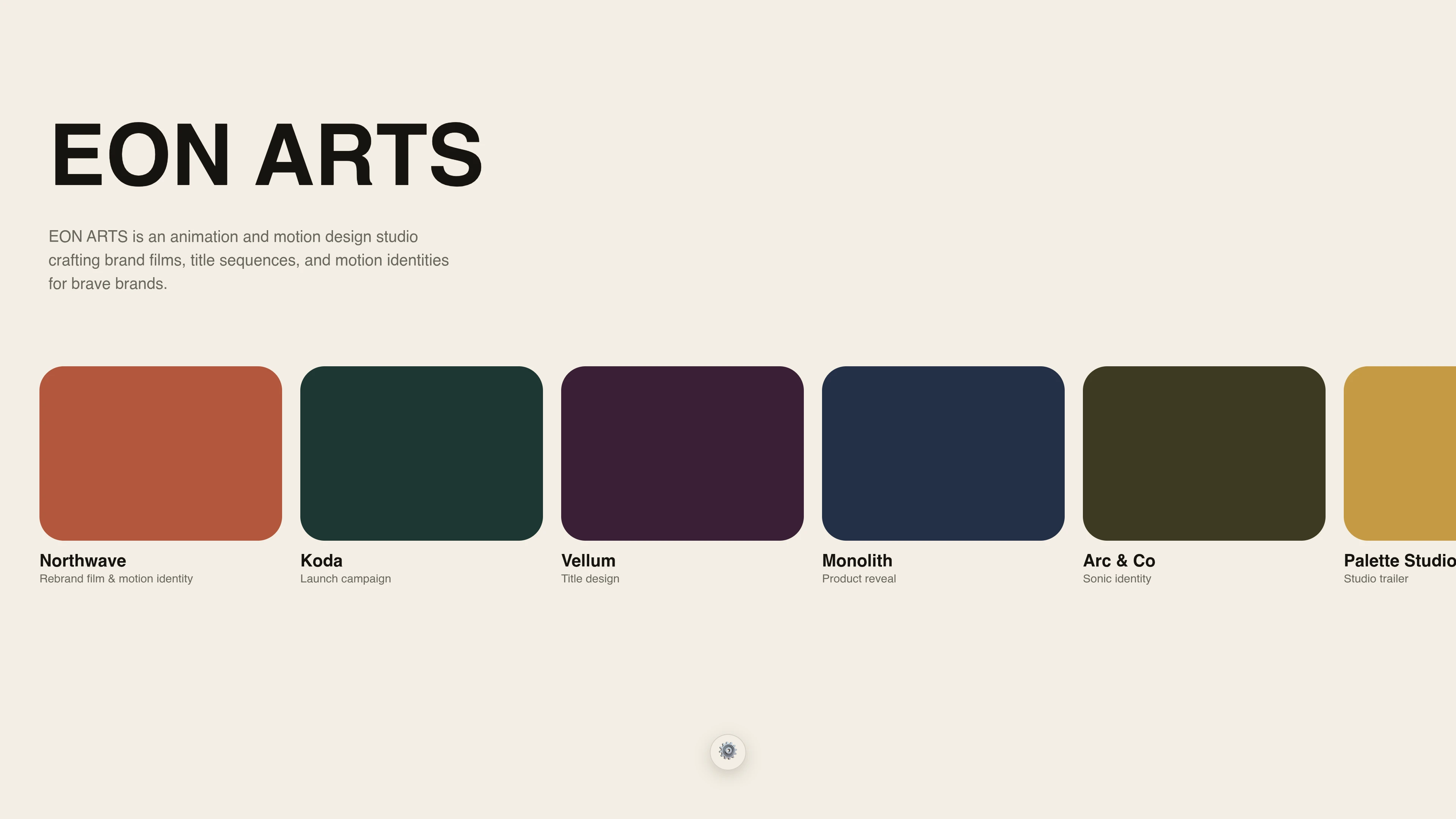Click the Northwave project title
The height and width of the screenshot is (819, 1456).
click(x=83, y=561)
